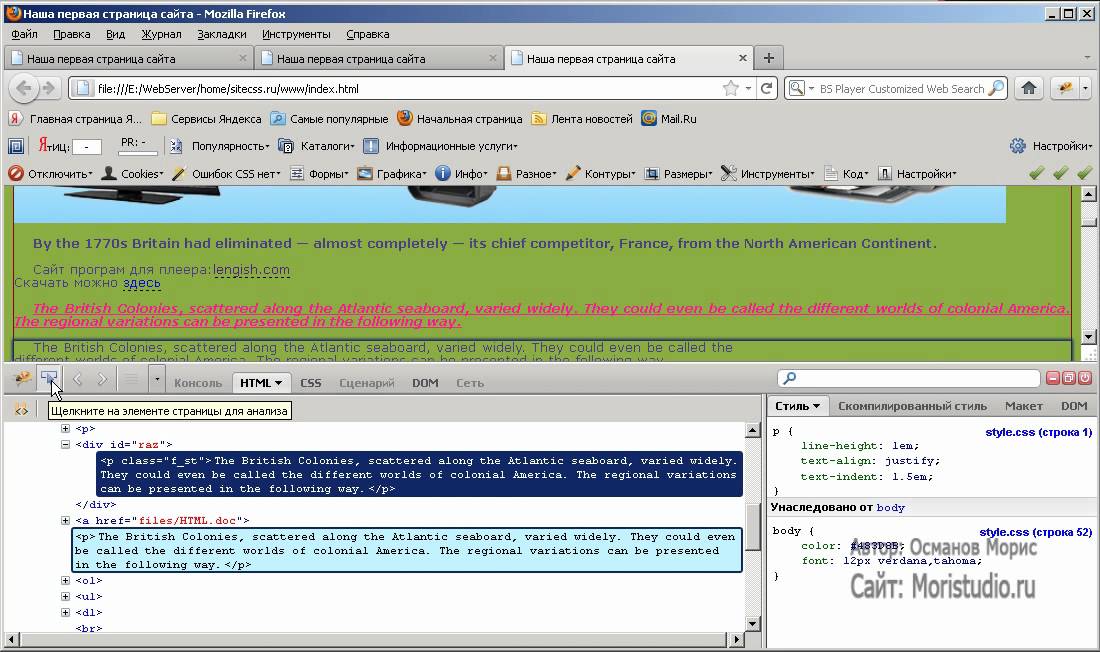This screenshot has height=652, width=1100.
Task: Open the Инфо dropdown menu
Action: point(462,173)
